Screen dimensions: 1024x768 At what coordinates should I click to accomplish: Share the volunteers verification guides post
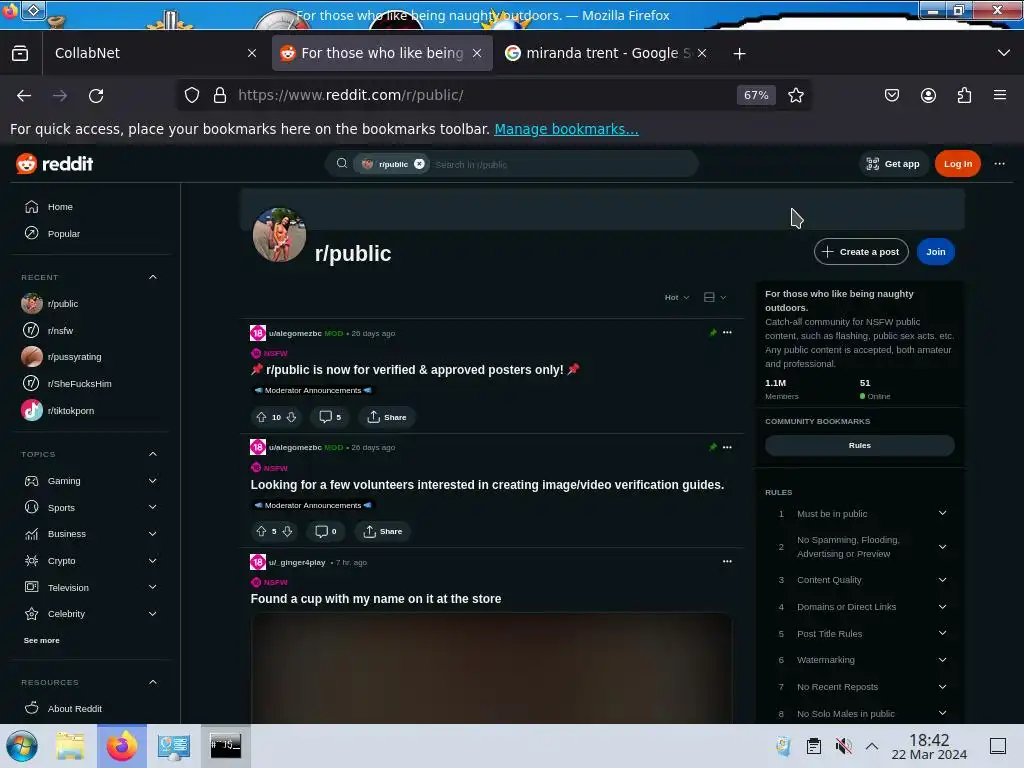(x=383, y=532)
